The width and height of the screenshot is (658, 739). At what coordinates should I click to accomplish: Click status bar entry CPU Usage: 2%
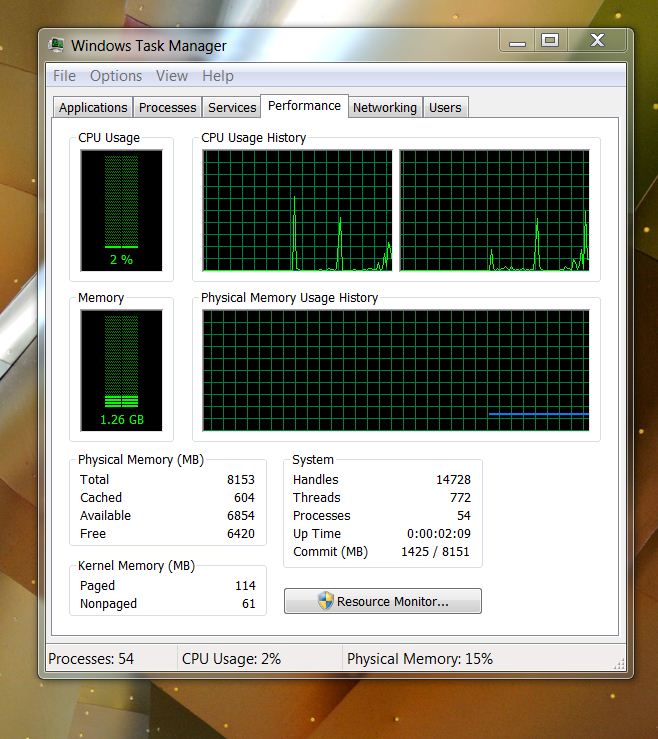231,658
